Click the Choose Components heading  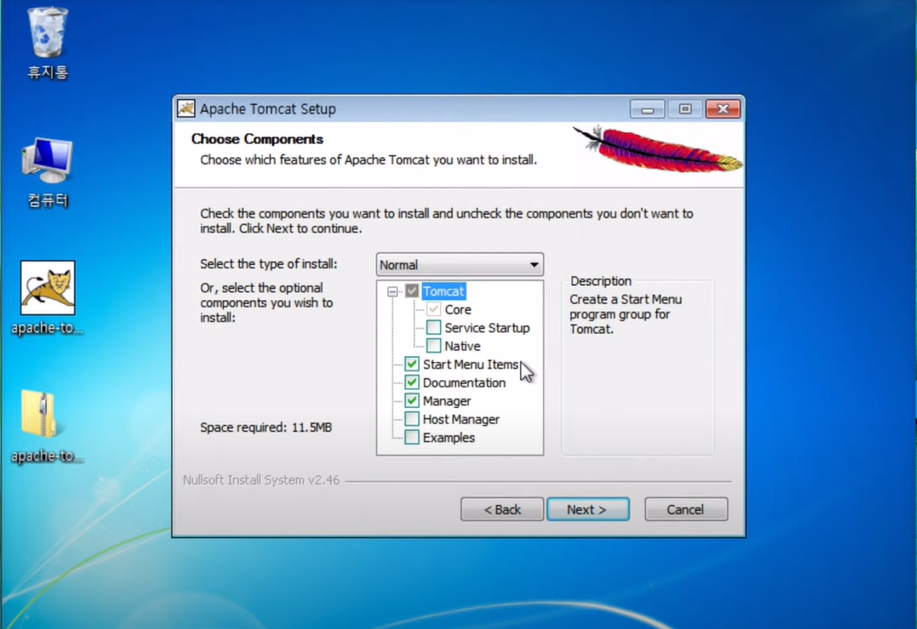point(257,139)
